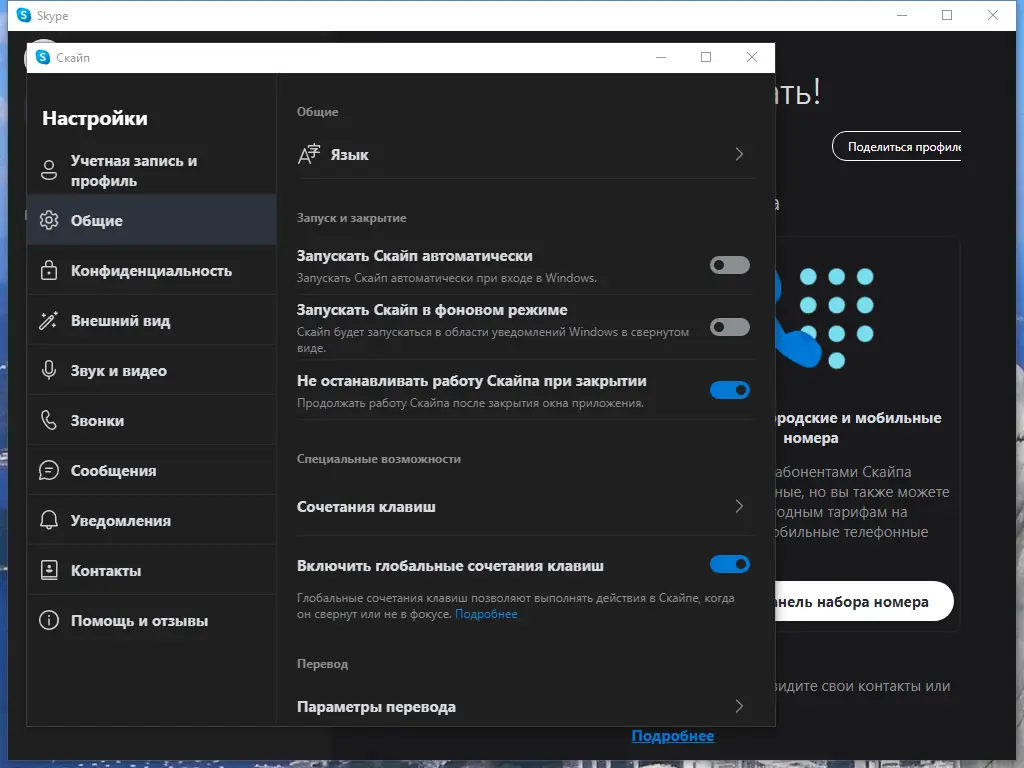This screenshot has height=768, width=1024.
Task: Enable Запускать Скайп автоматически
Action: tap(730, 265)
